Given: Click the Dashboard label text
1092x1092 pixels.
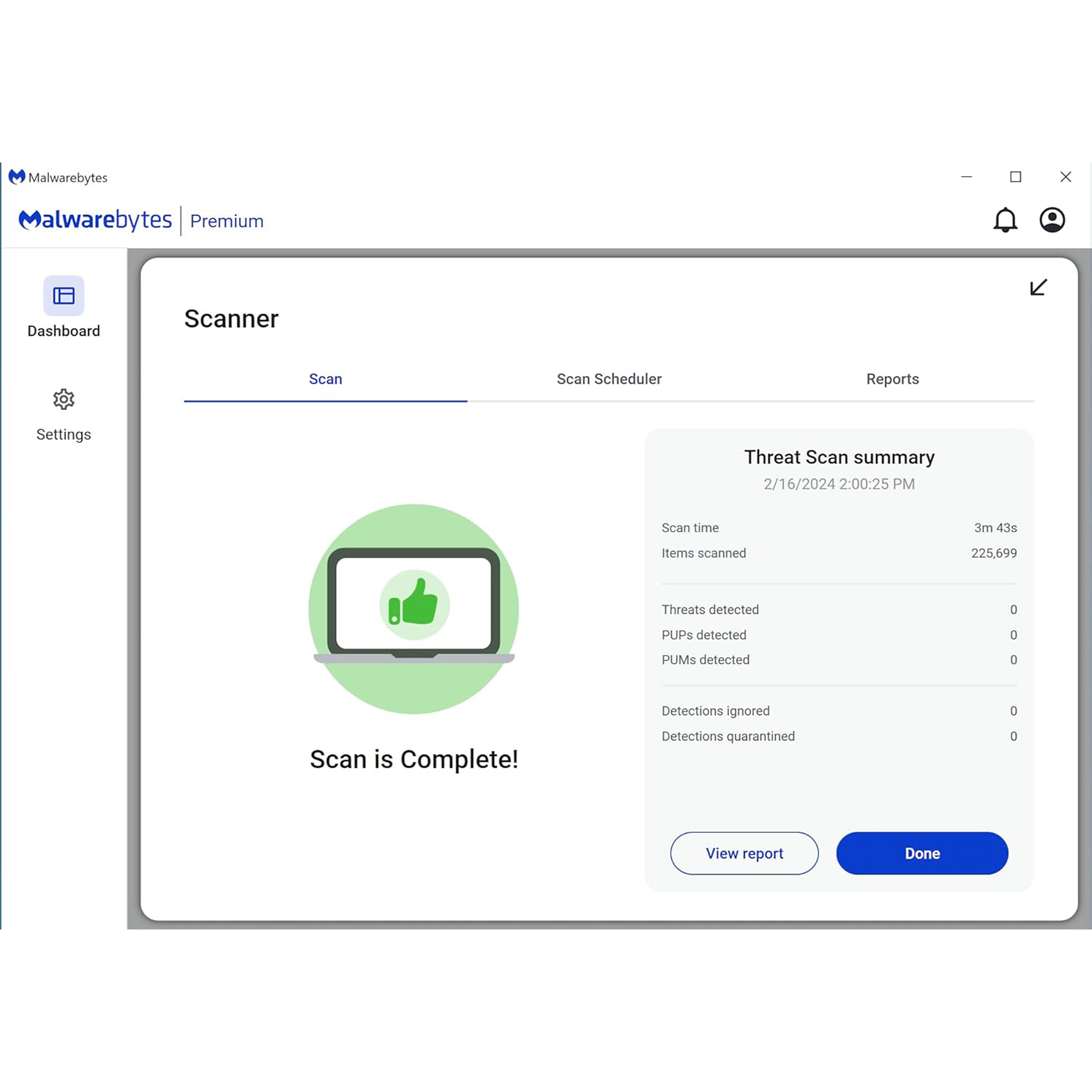Looking at the screenshot, I should [63, 331].
